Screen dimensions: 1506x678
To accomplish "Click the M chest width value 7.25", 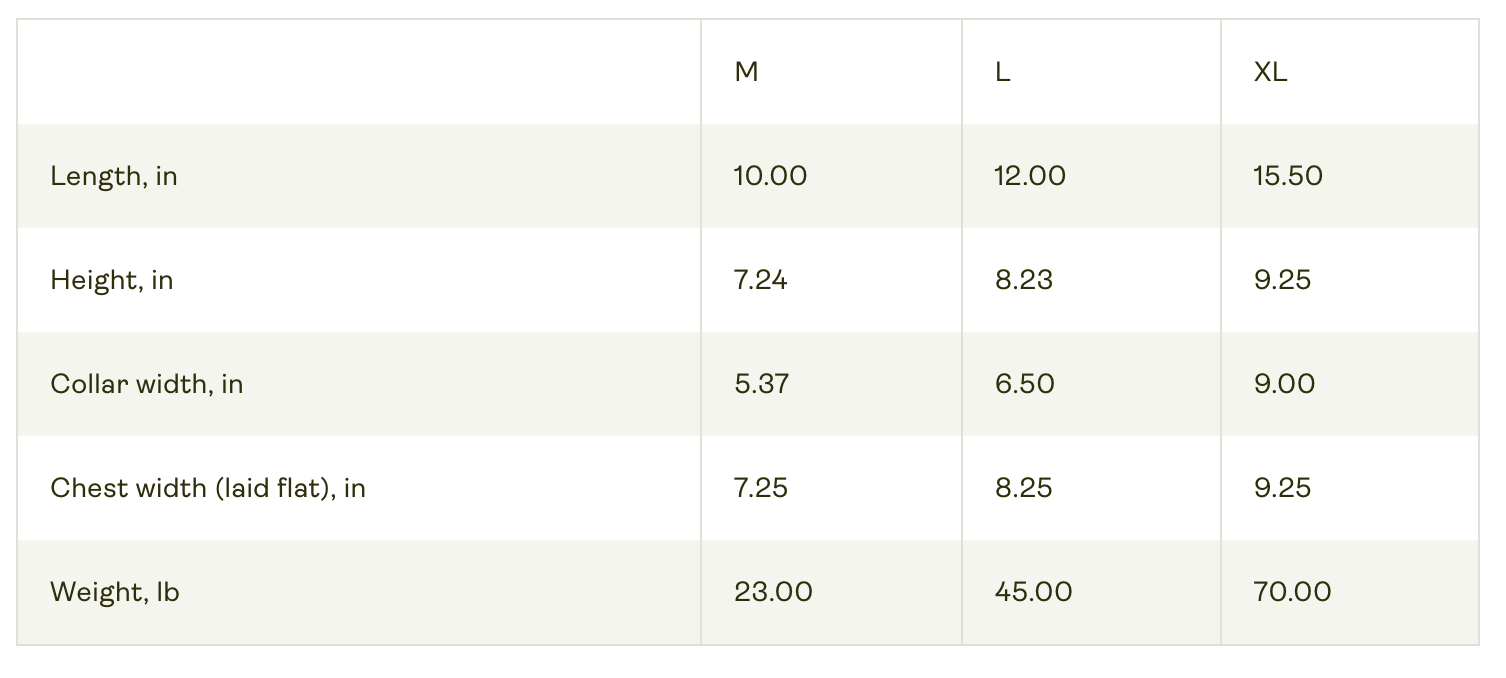I will [761, 488].
